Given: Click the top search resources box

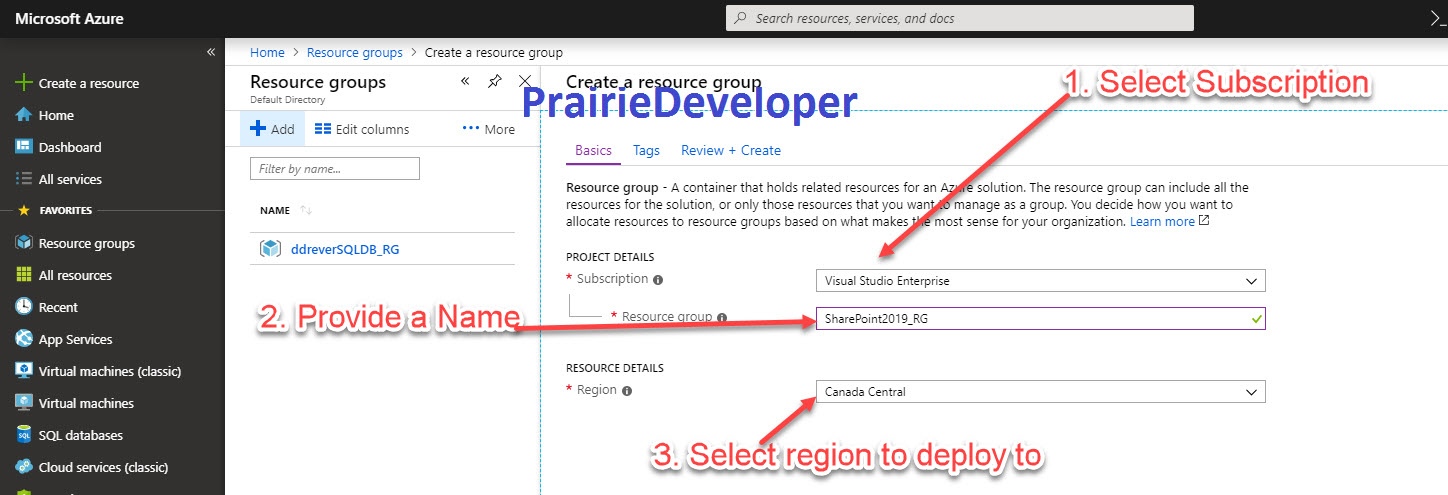Looking at the screenshot, I should coord(960,18).
